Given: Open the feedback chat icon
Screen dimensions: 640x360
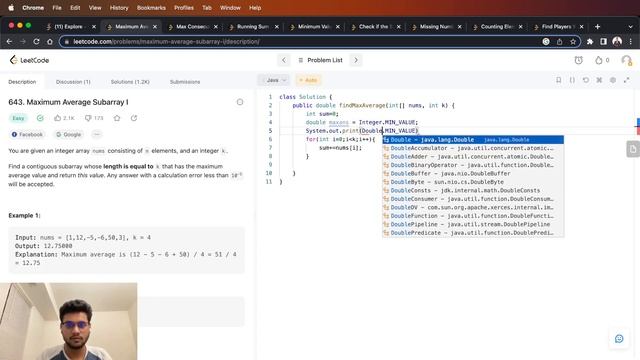Looking at the screenshot, I should (x=619, y=339).
